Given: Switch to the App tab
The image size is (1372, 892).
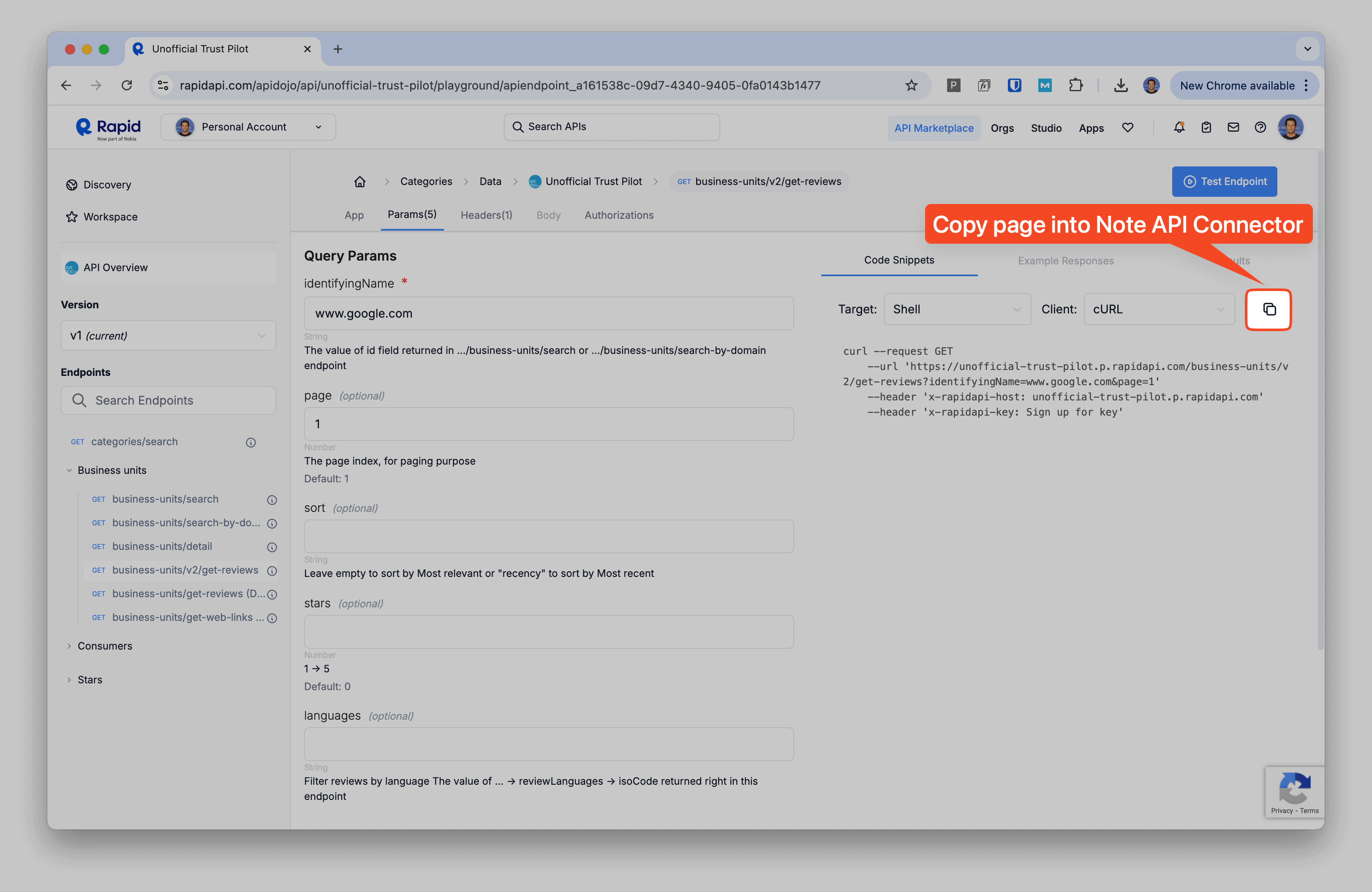Looking at the screenshot, I should tap(354, 215).
